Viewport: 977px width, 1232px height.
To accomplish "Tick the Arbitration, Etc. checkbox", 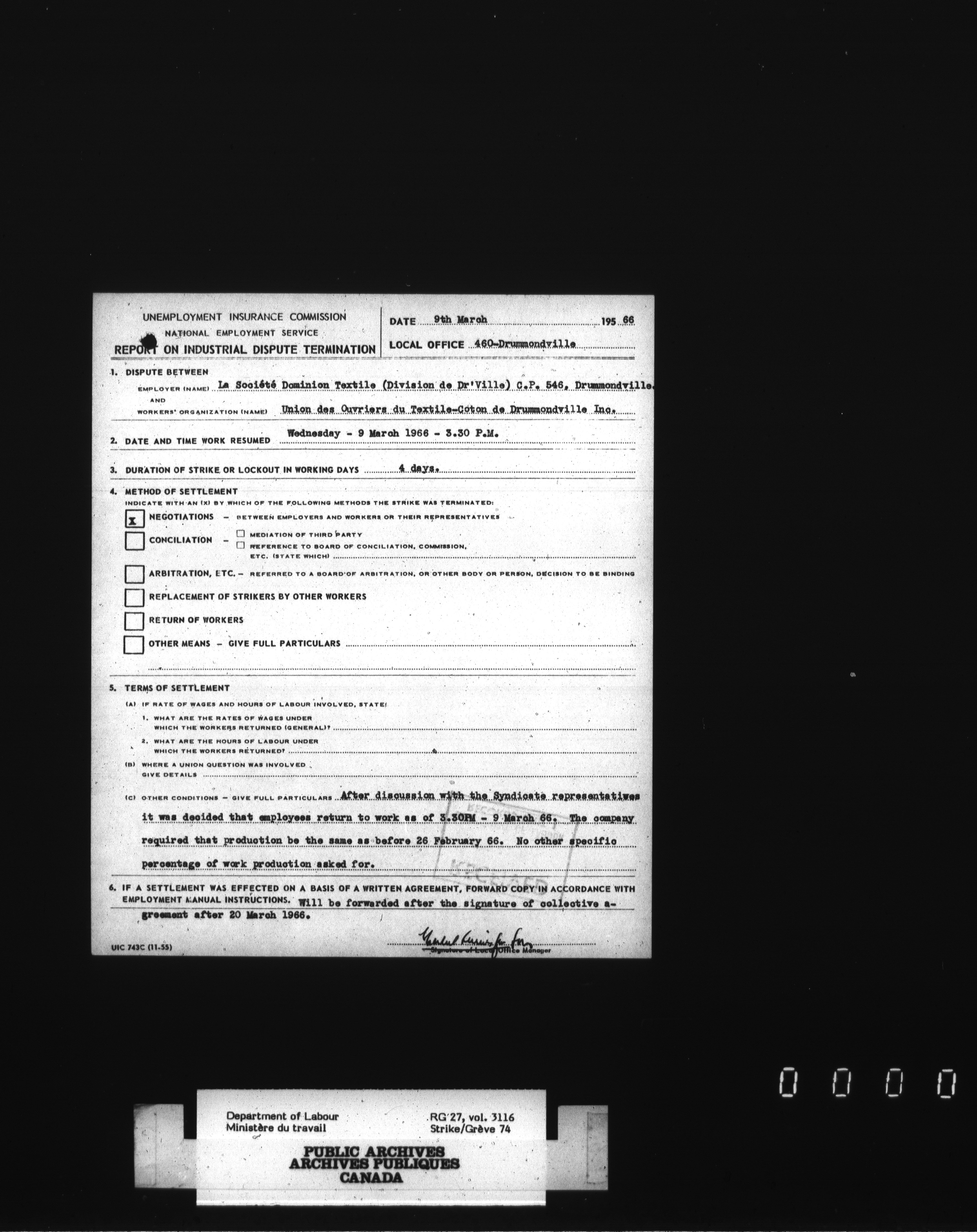I will click(134, 574).
